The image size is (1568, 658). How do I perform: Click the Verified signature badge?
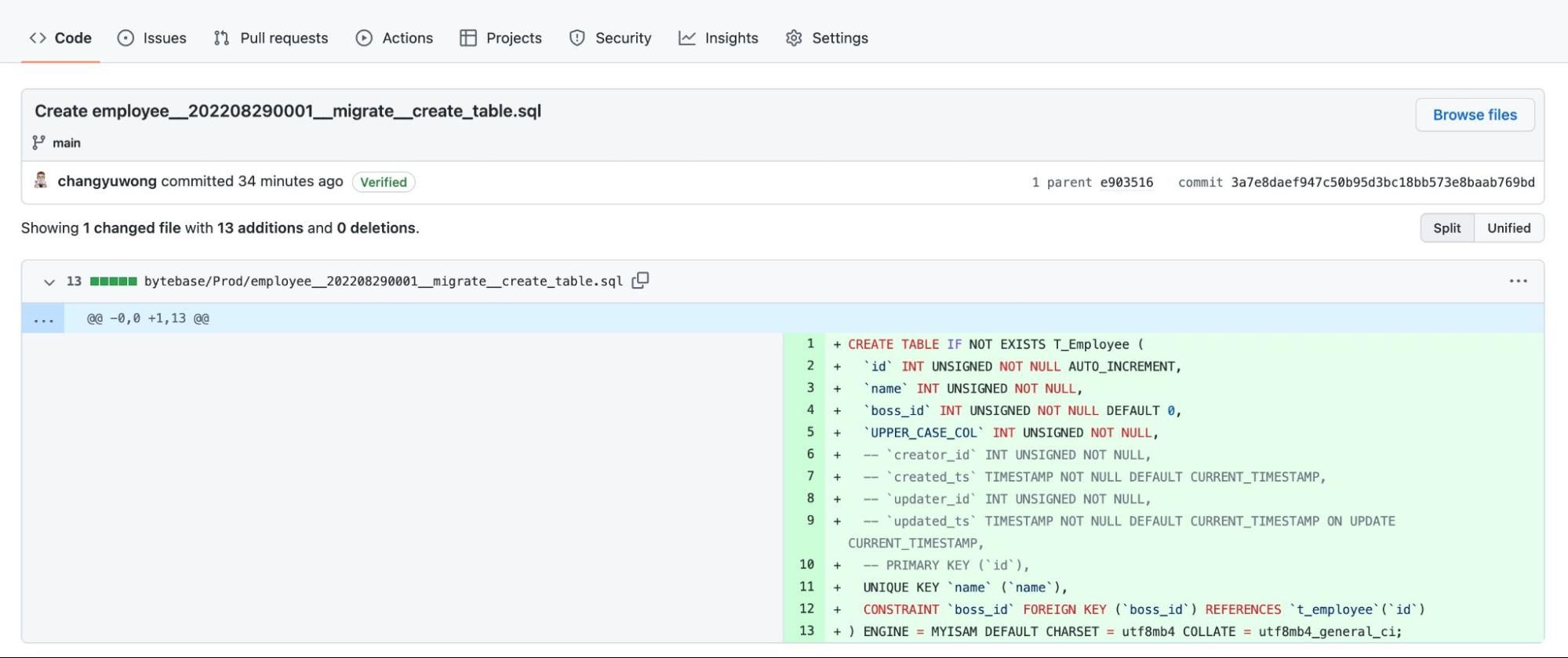point(384,182)
